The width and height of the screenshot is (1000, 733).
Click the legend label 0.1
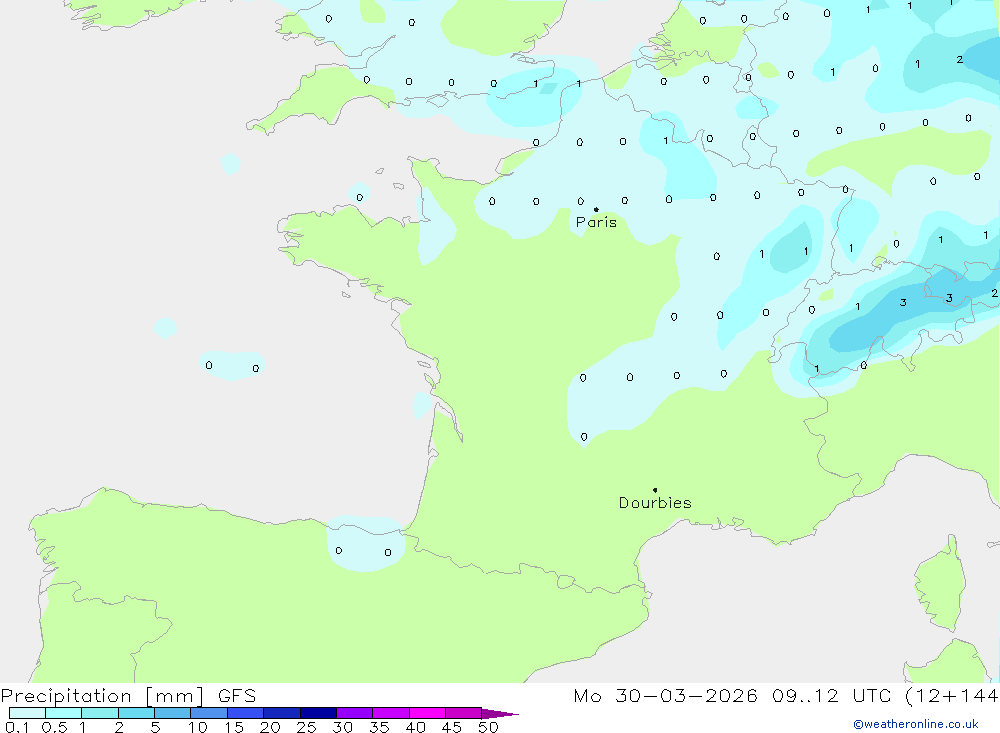[x=17, y=727]
